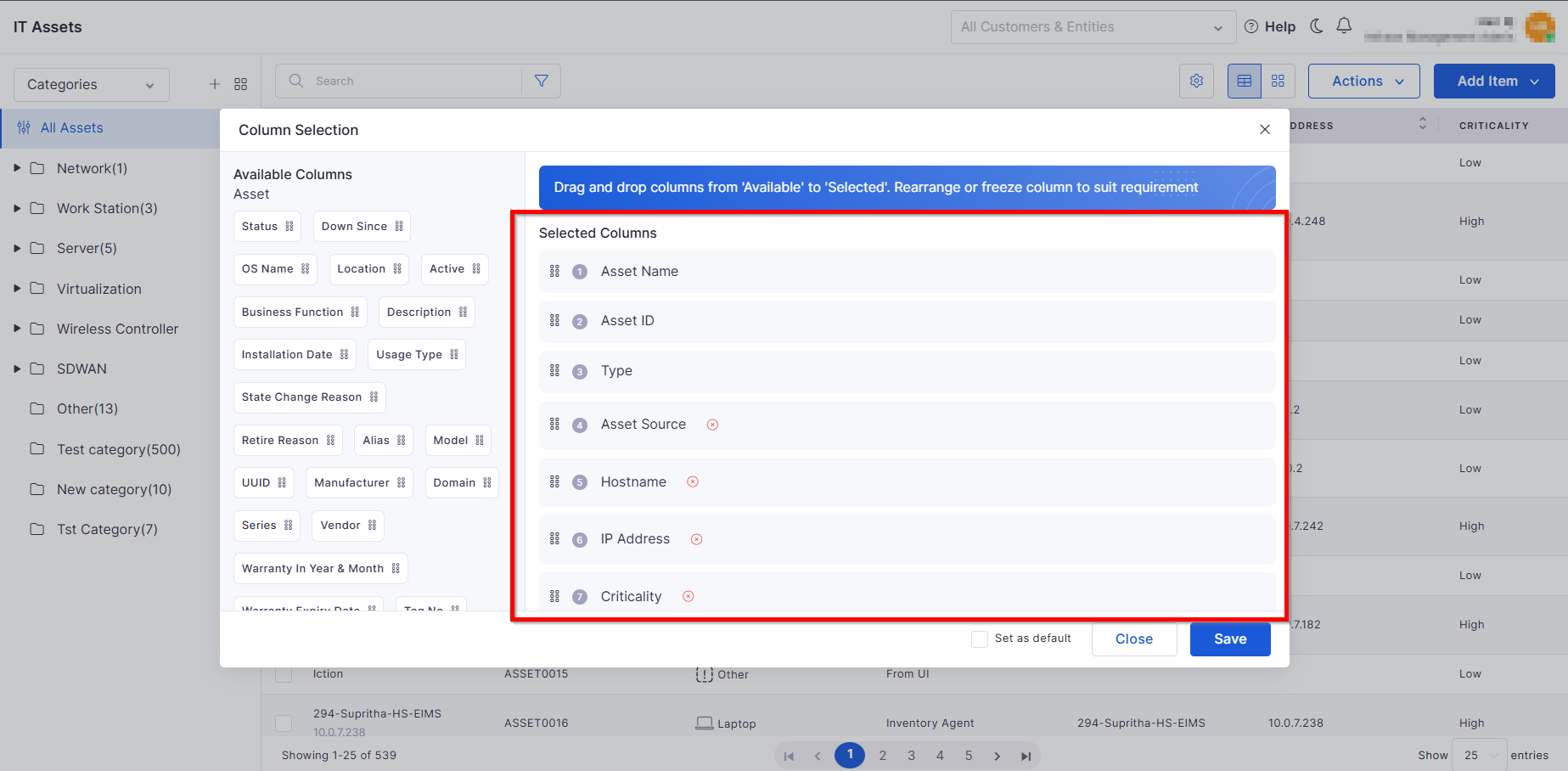Click drag handle beside Asset Name
The height and width of the screenshot is (771, 1568).
pyautogui.click(x=554, y=271)
